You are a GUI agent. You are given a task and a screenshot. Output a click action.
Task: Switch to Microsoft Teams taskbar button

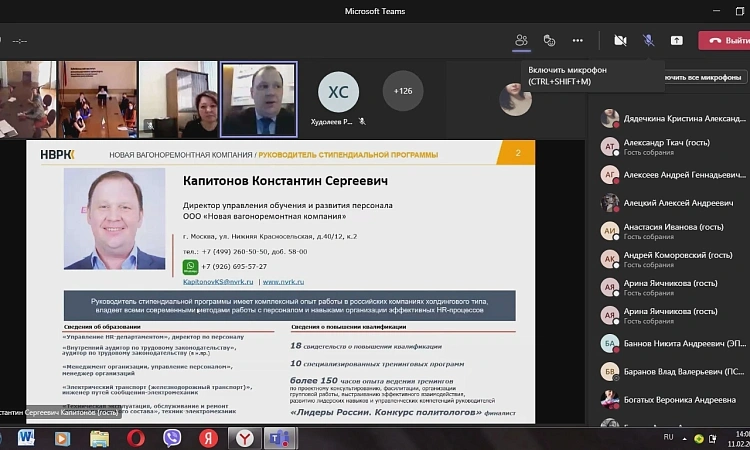[280, 439]
